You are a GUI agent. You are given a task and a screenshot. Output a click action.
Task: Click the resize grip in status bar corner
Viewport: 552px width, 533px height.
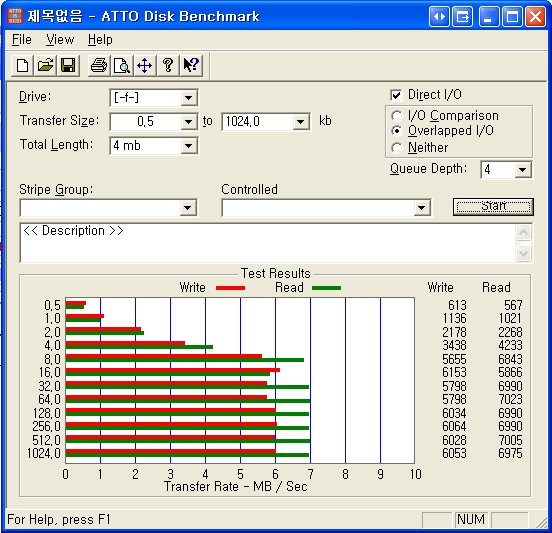point(540,522)
